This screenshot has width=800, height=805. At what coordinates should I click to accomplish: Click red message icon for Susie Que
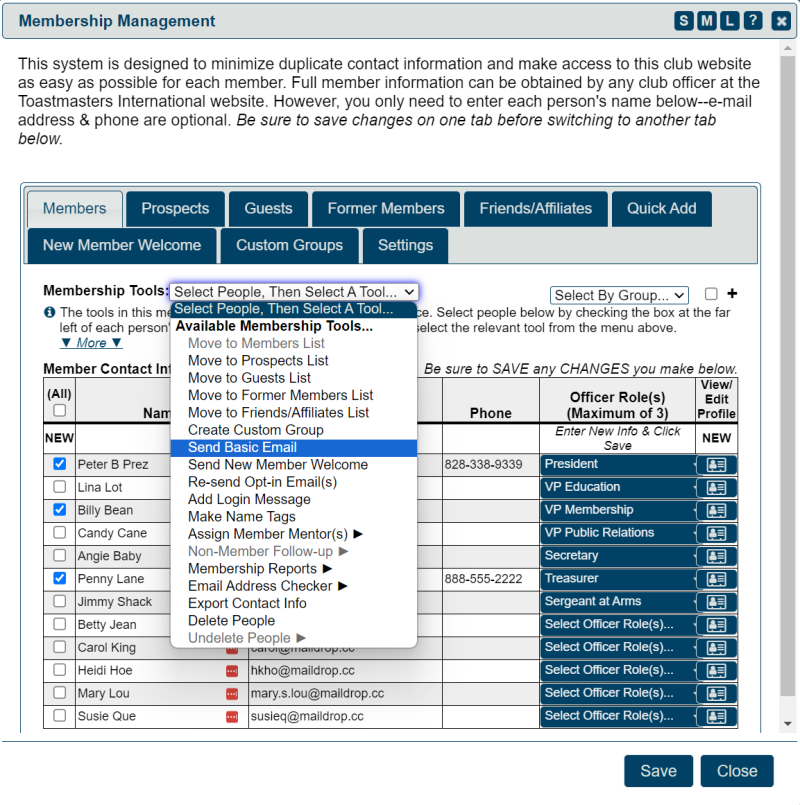coord(232,717)
